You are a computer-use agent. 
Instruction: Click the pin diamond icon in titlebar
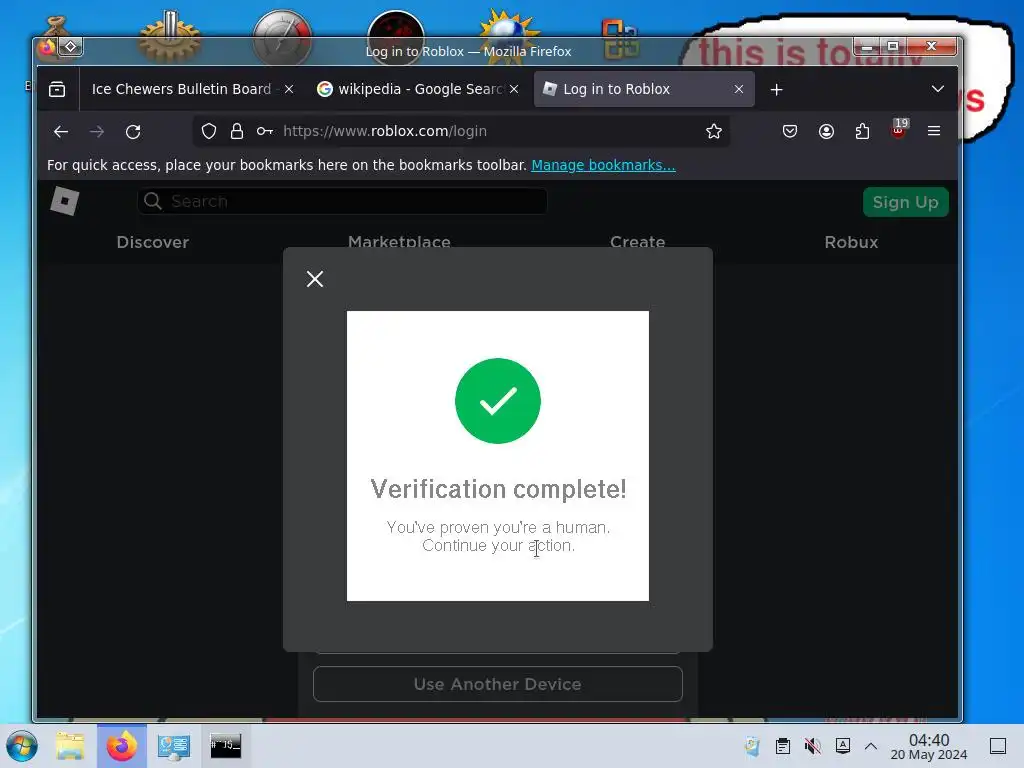click(71, 46)
